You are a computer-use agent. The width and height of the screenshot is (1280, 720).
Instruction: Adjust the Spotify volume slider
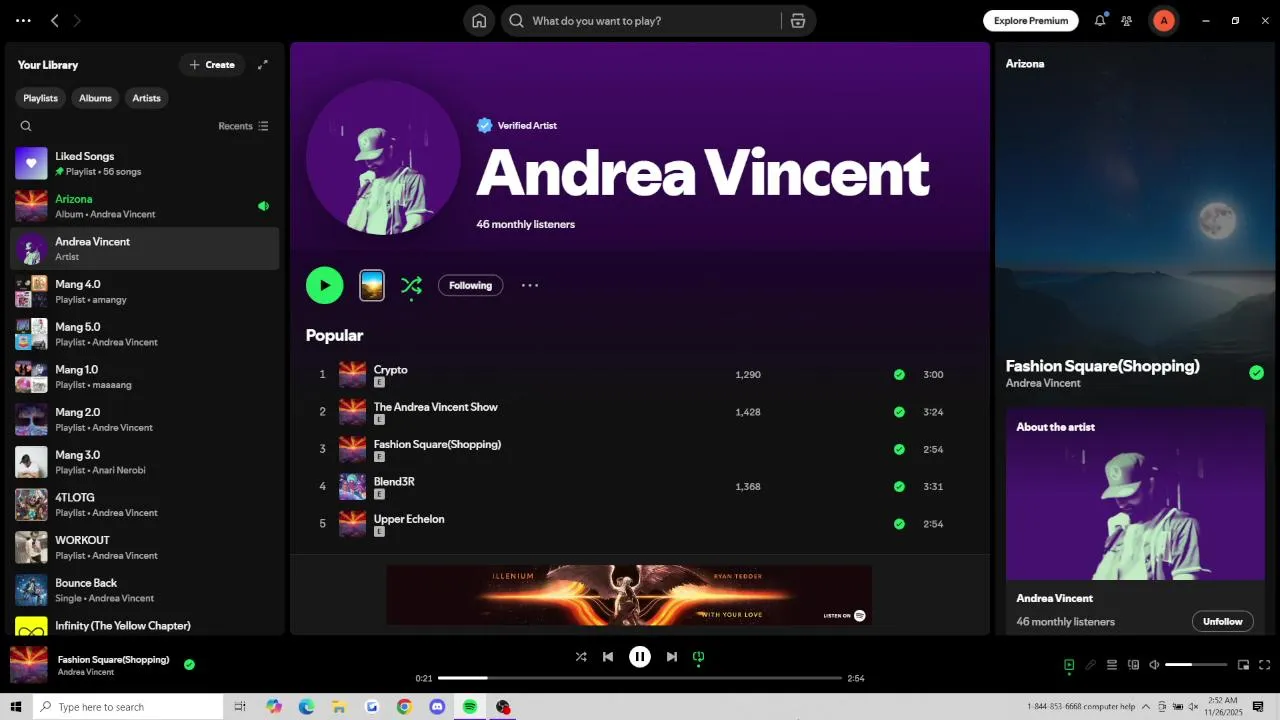1196,665
